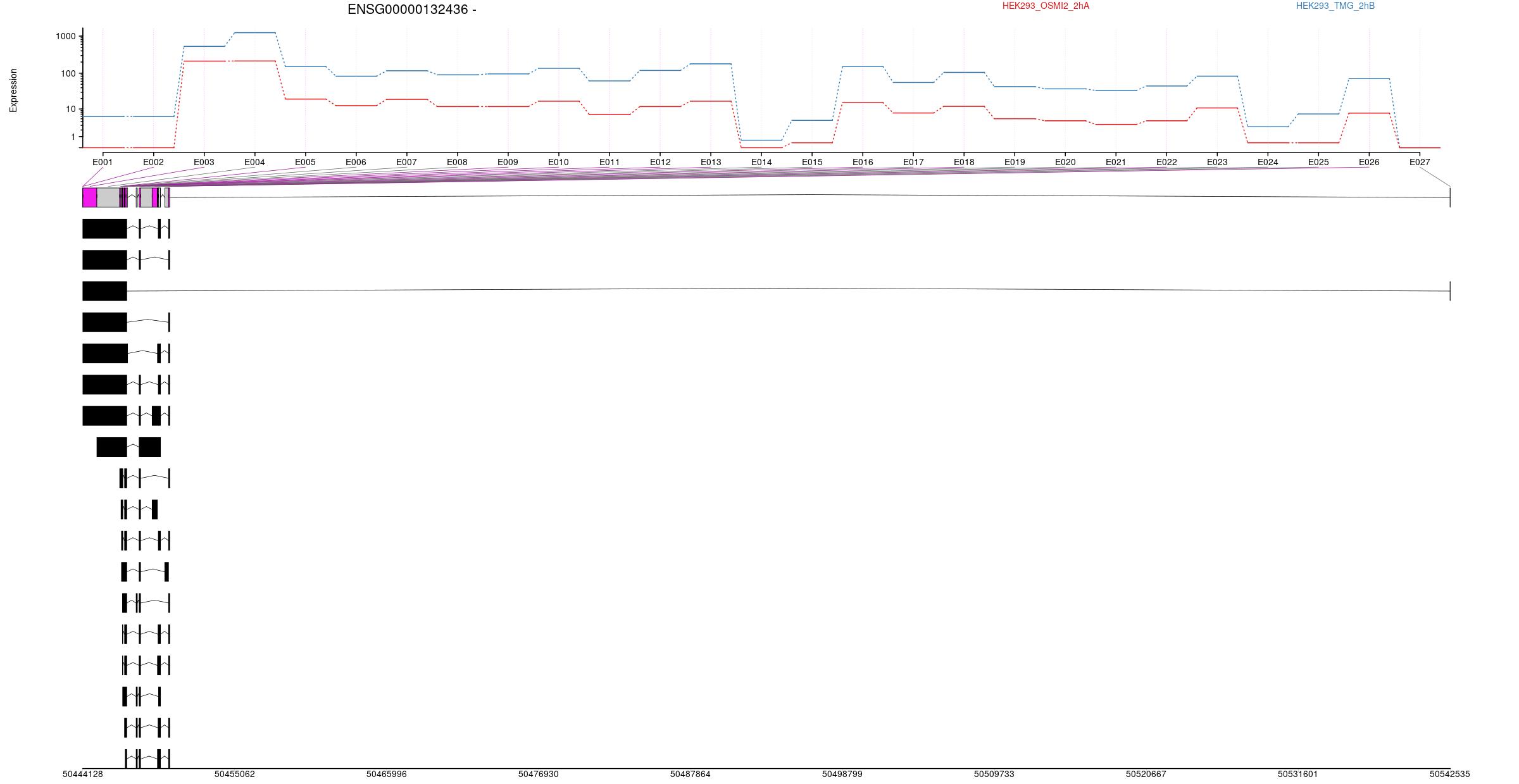Click the magenta first exon block in gene model

90,197
